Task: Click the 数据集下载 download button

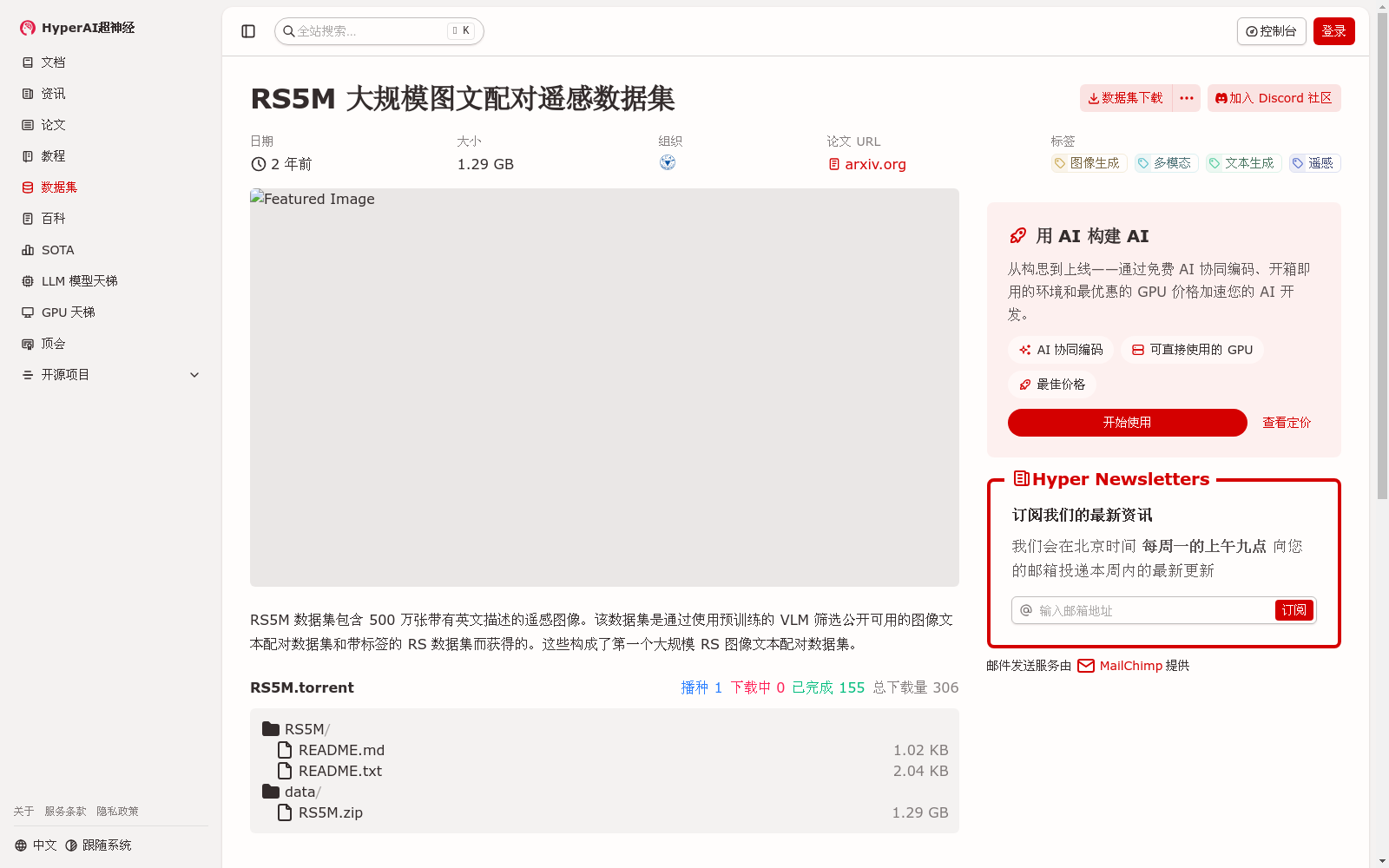Action: (1125, 98)
